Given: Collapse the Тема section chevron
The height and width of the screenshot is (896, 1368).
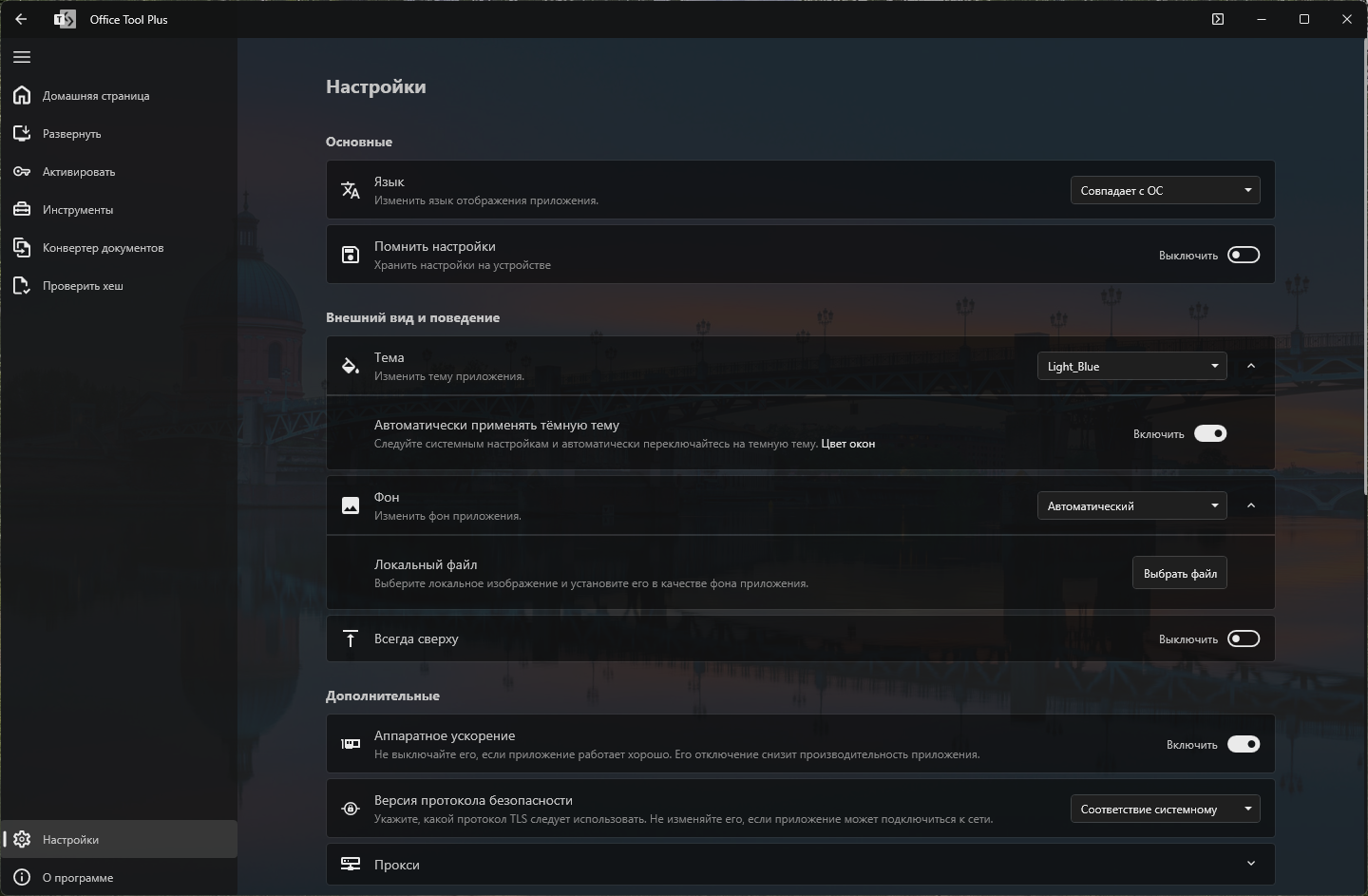Looking at the screenshot, I should (x=1251, y=366).
